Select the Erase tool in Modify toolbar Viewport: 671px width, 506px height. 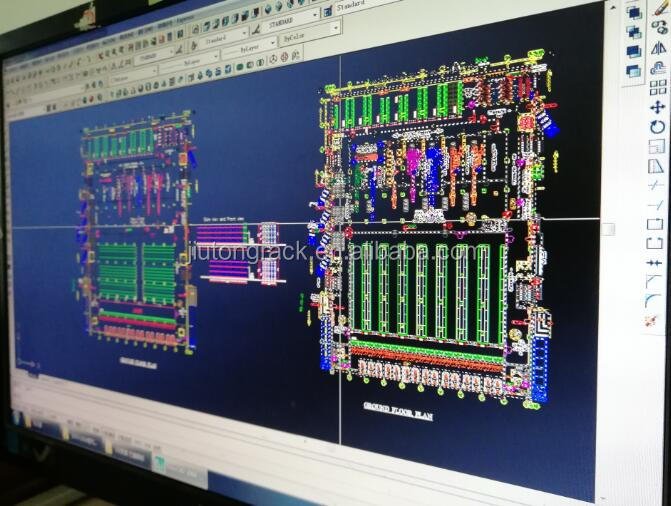coord(661,9)
